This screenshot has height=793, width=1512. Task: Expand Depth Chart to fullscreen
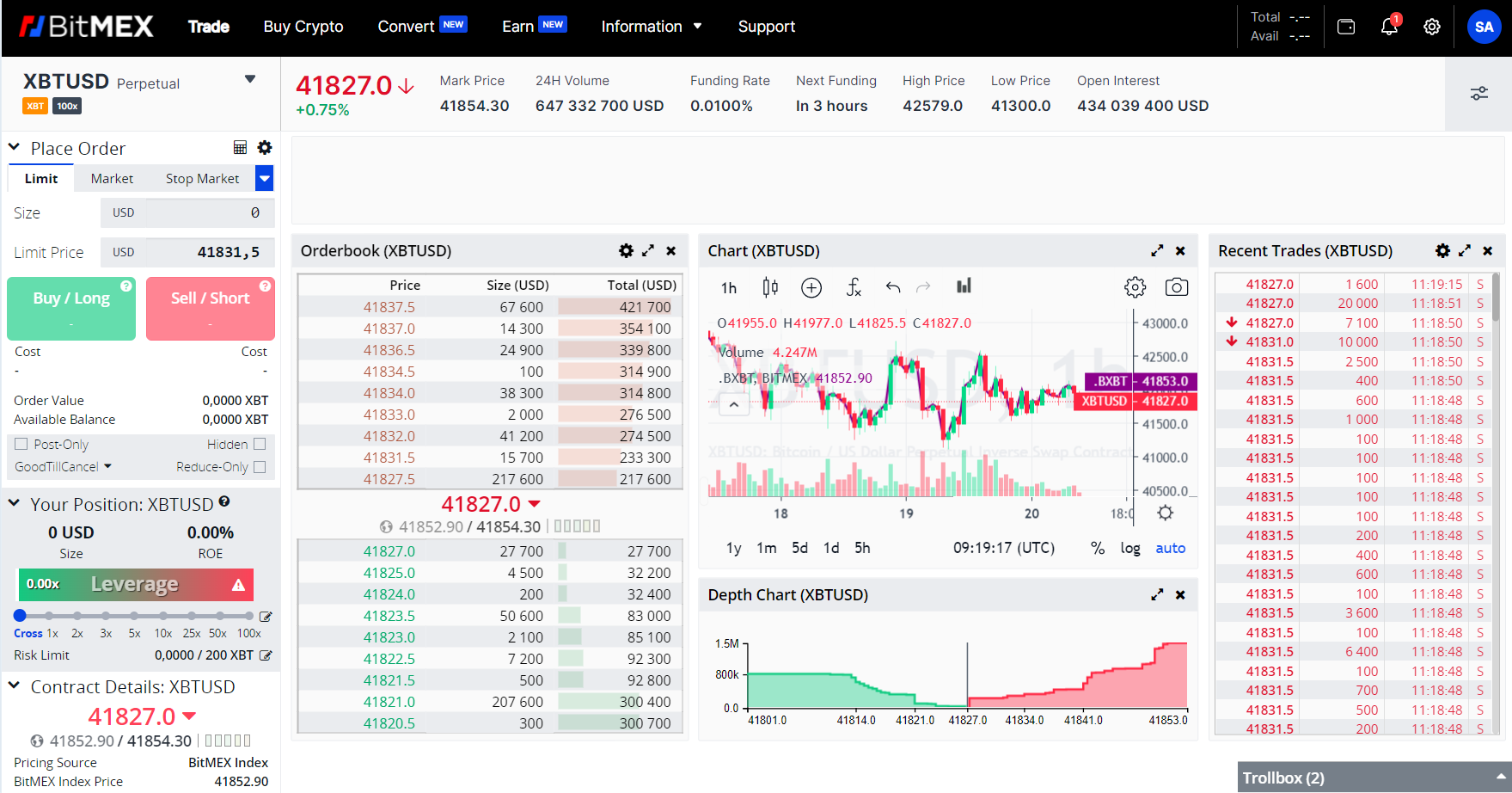pos(1157,594)
